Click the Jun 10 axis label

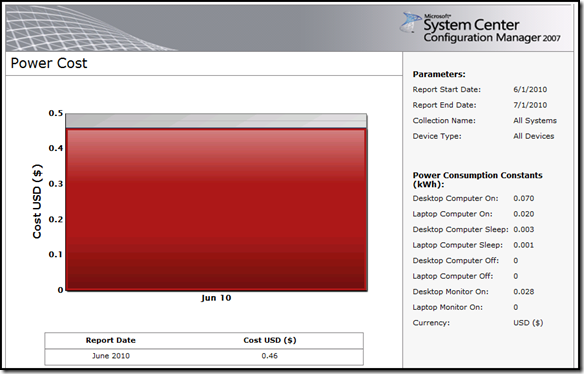216,298
